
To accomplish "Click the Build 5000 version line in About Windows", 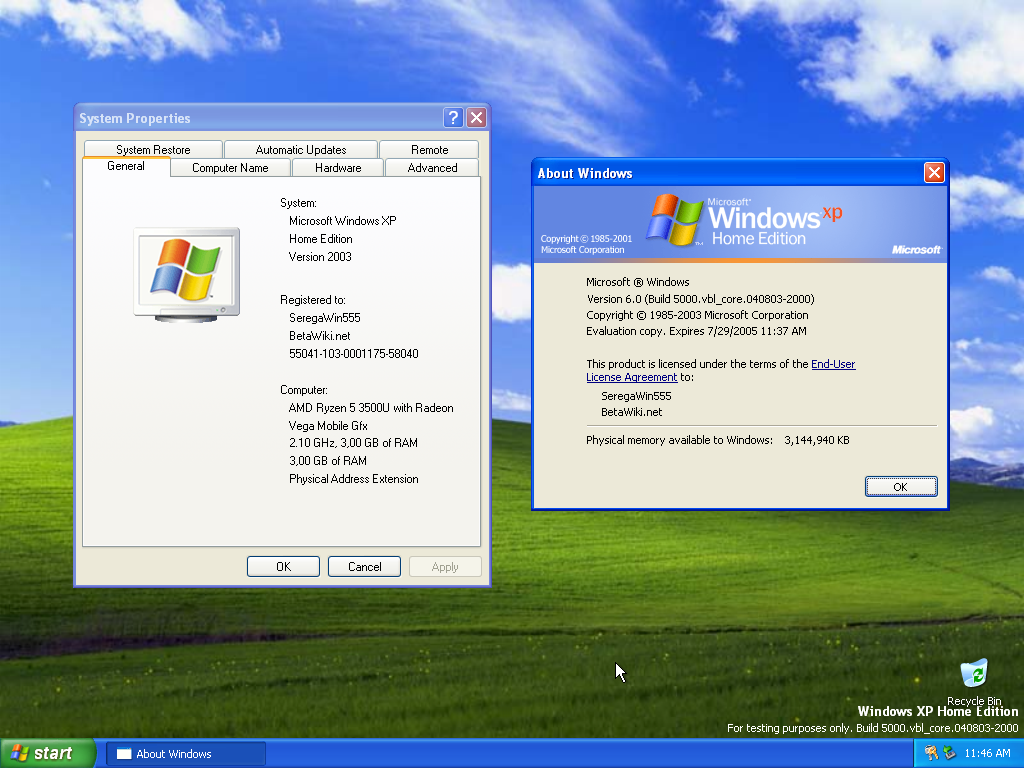I will coord(700,299).
